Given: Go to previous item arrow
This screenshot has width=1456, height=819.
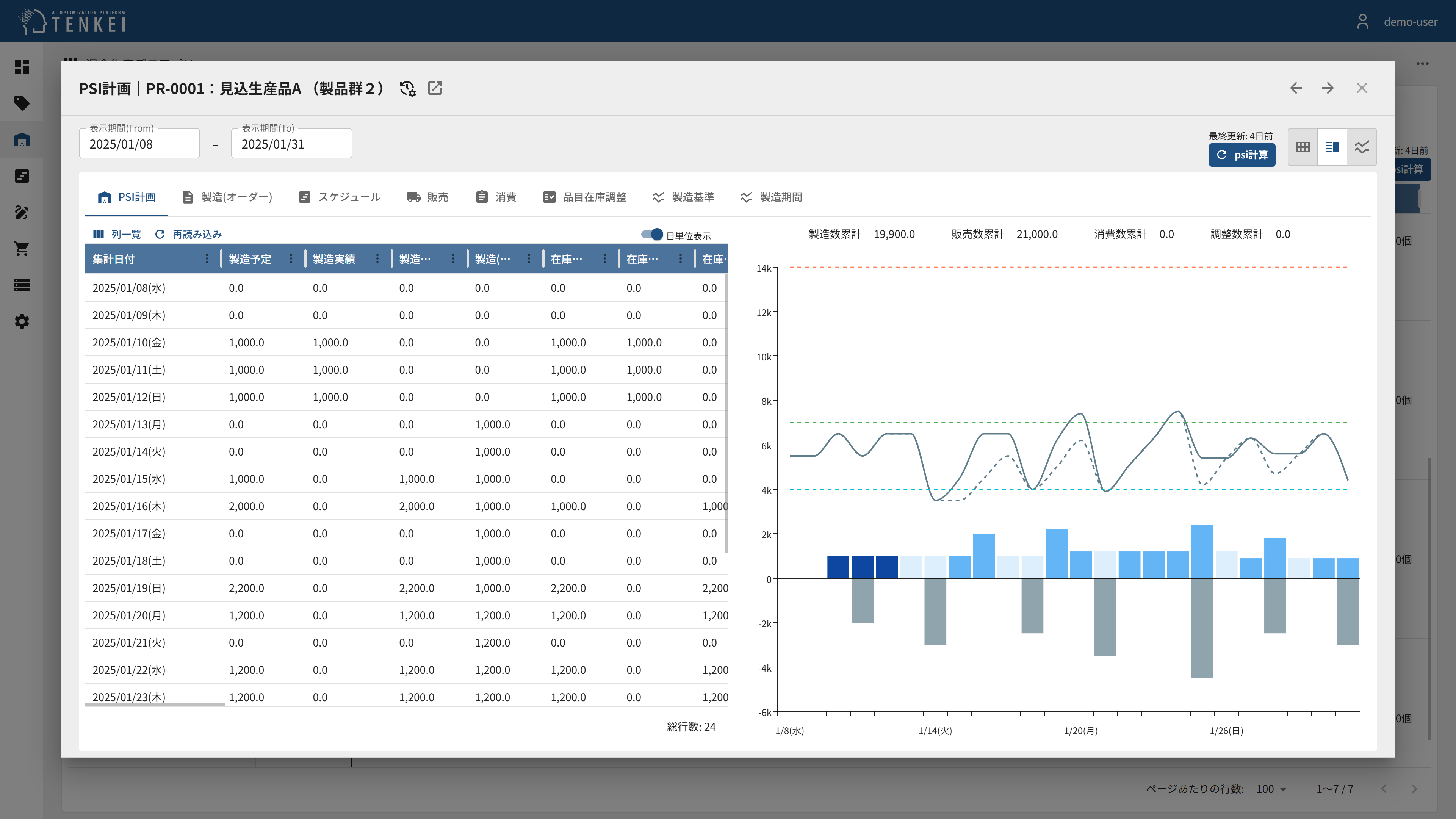Looking at the screenshot, I should [x=1295, y=88].
